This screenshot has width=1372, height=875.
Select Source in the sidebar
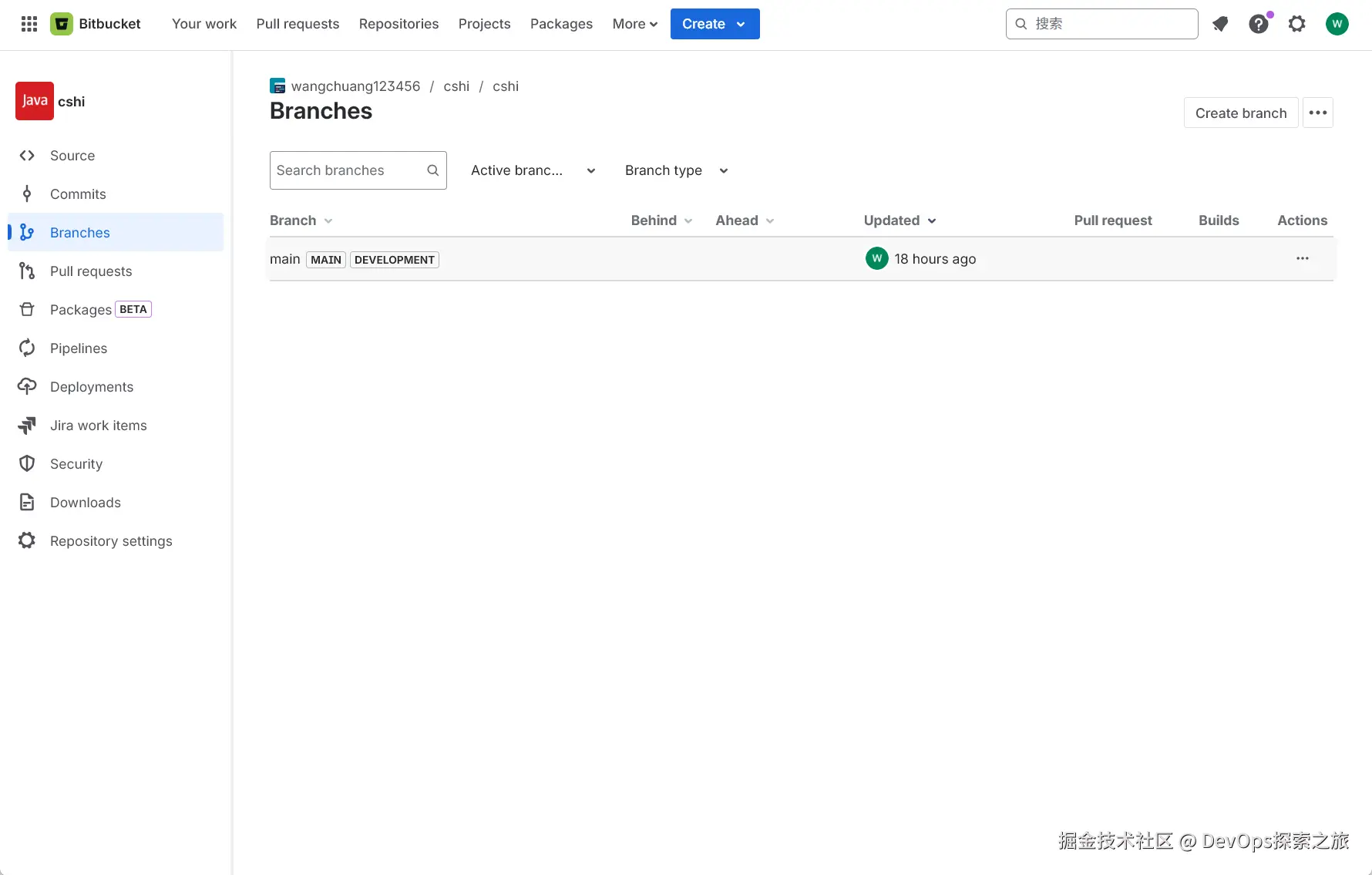pyautogui.click(x=116, y=156)
